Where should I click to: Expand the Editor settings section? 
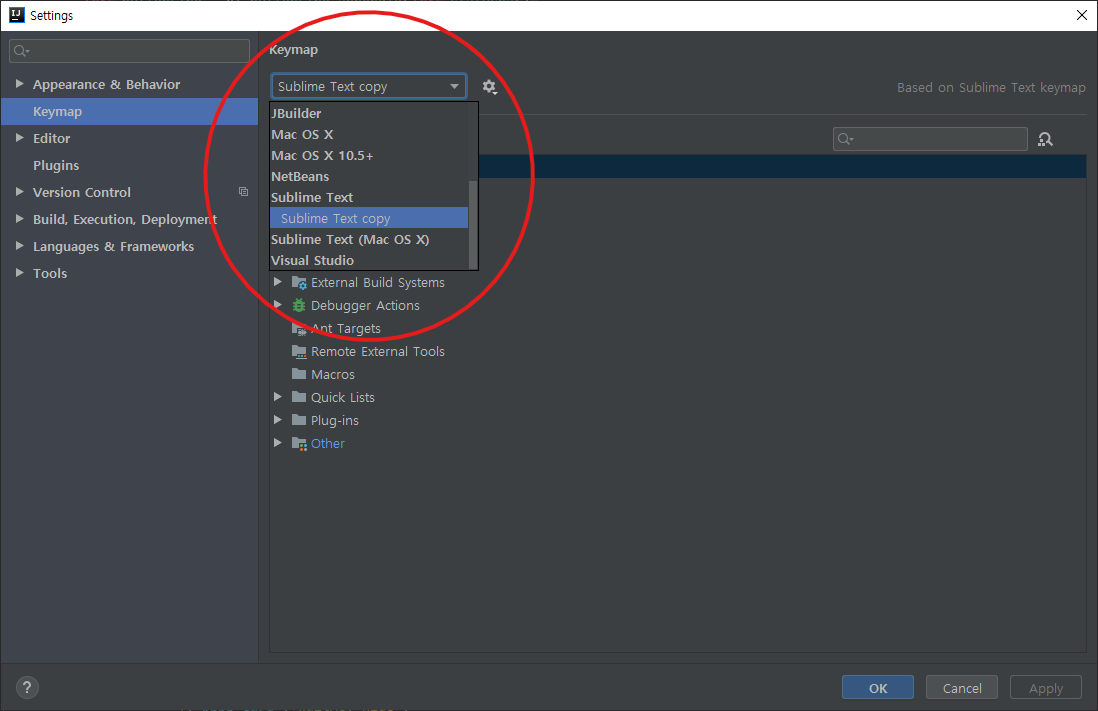20,138
